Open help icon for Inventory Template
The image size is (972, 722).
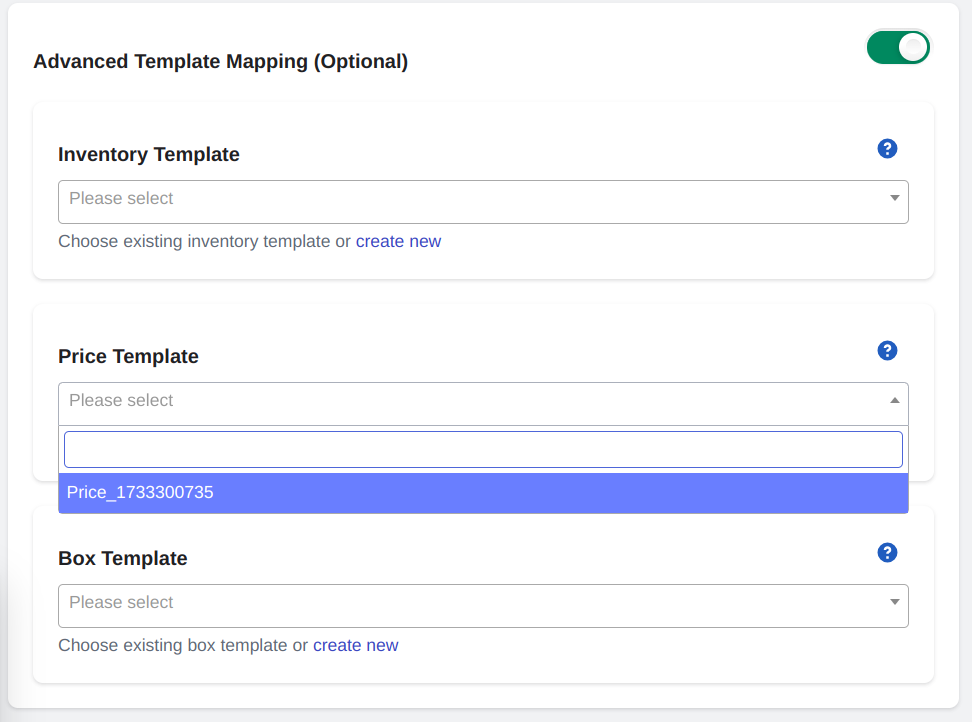coord(887,149)
